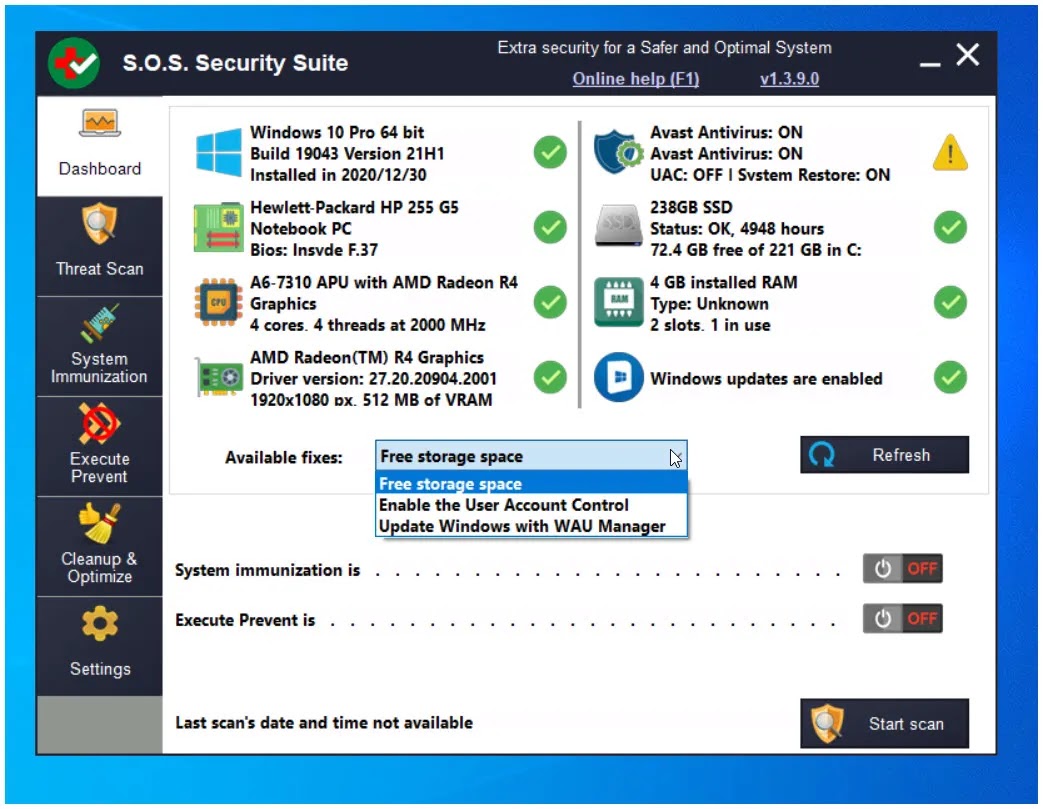Minimize the S.O.S. Security Suite window
Screen dimensions: 1043x809
930,64
